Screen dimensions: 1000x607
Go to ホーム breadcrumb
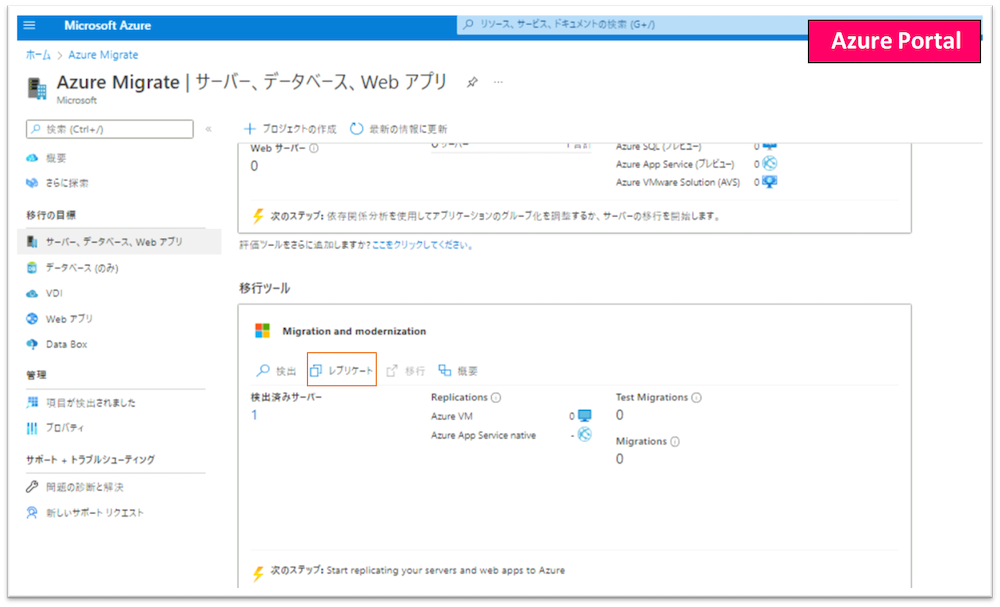click(38, 55)
